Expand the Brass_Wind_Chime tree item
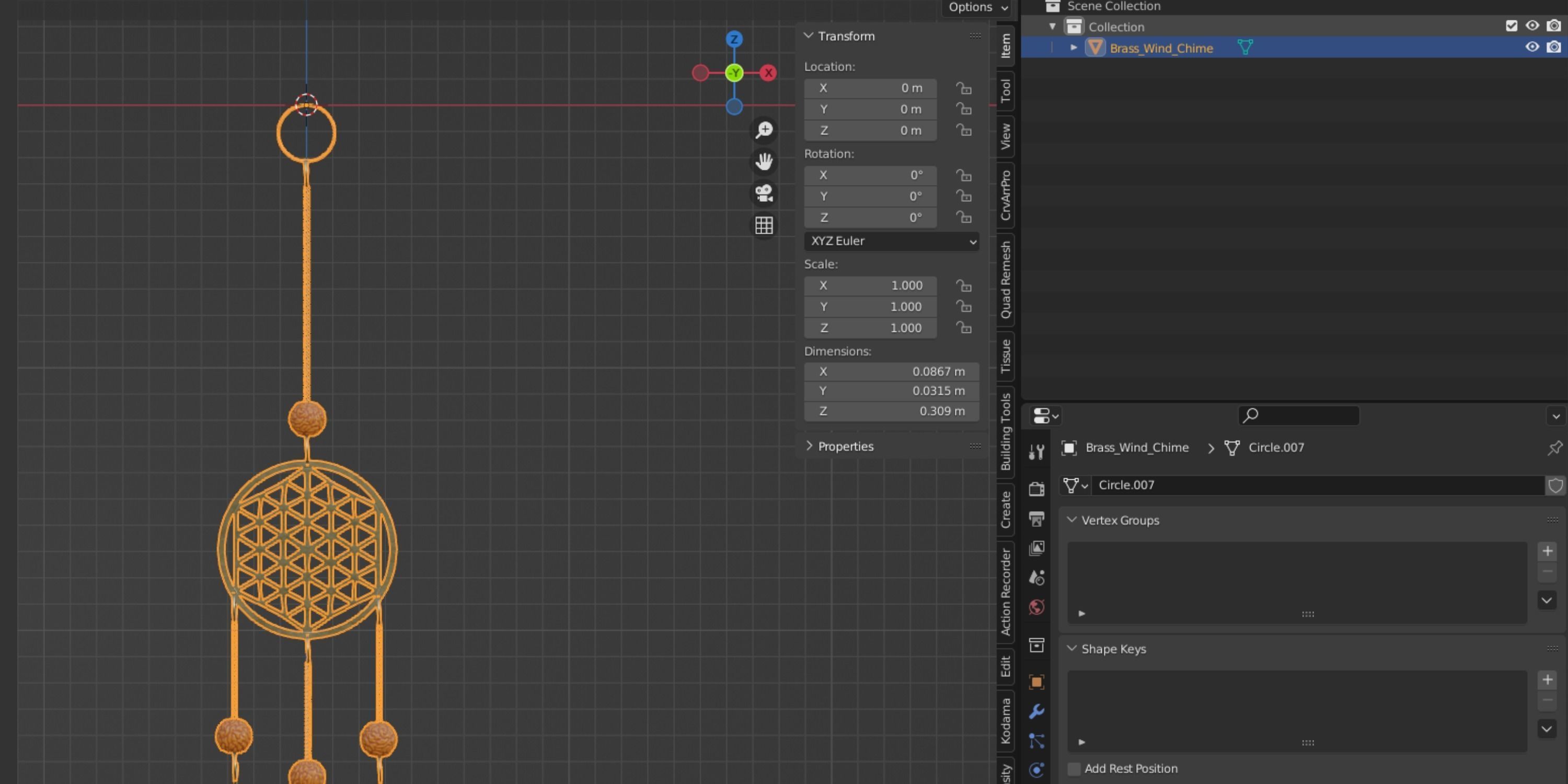Screen dimensions: 1568x784 [1073, 48]
